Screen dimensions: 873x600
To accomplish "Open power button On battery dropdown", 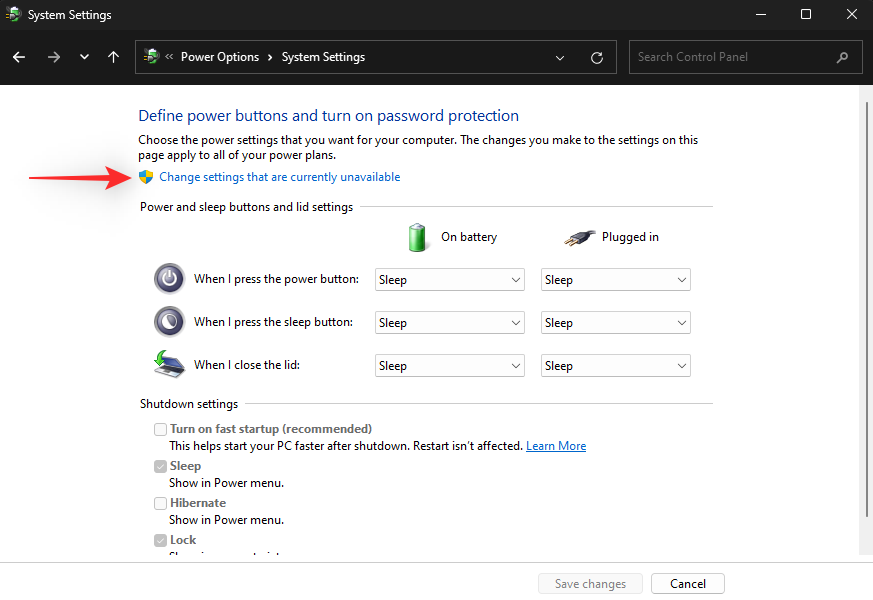I will point(450,279).
